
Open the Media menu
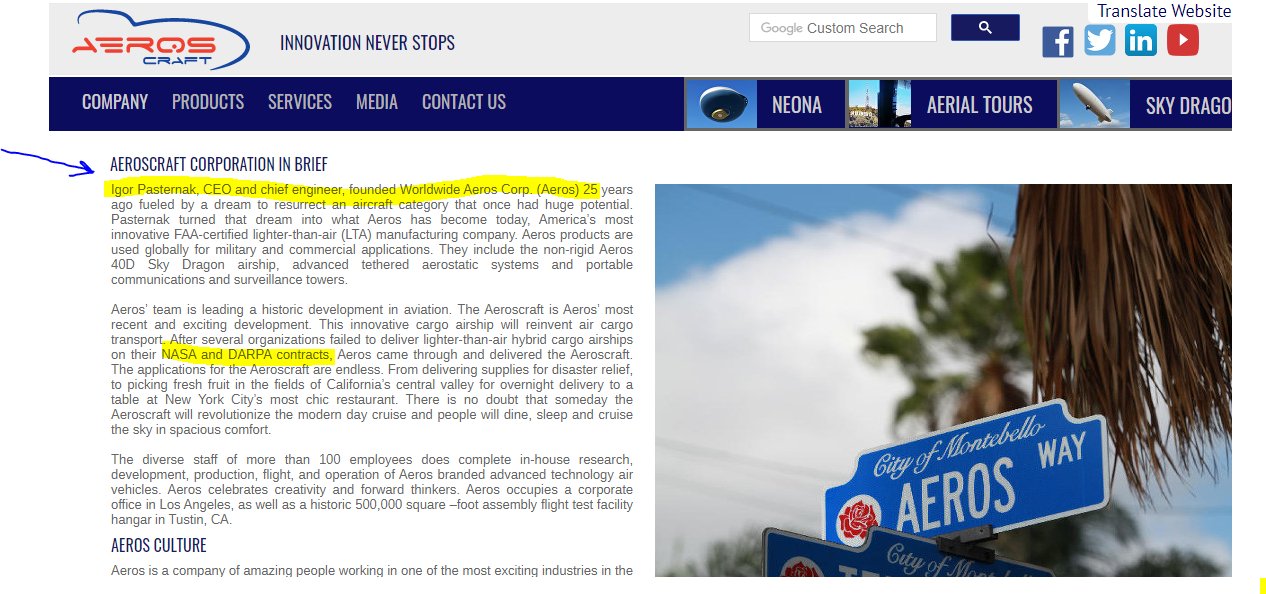tap(377, 102)
